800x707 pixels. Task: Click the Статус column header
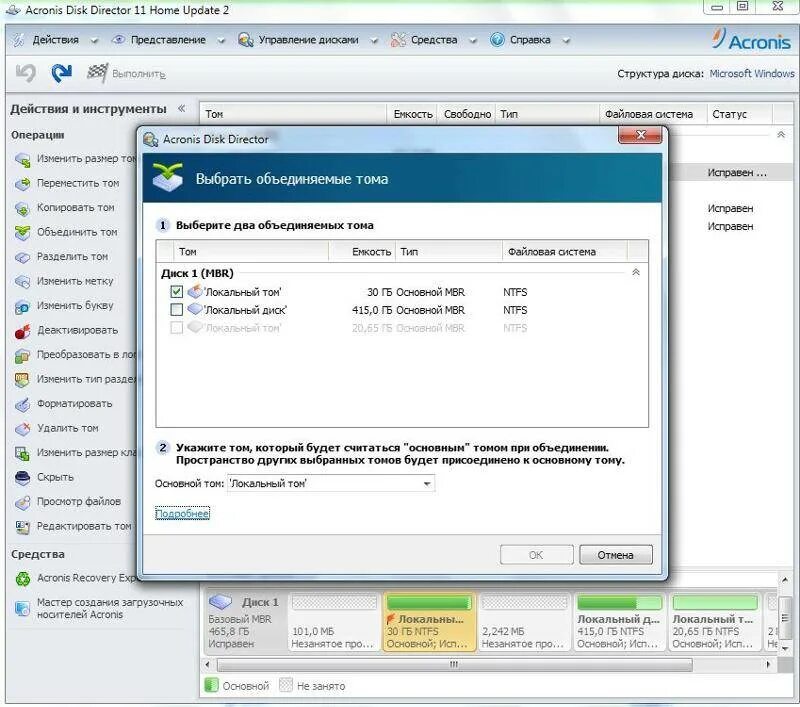tap(740, 114)
